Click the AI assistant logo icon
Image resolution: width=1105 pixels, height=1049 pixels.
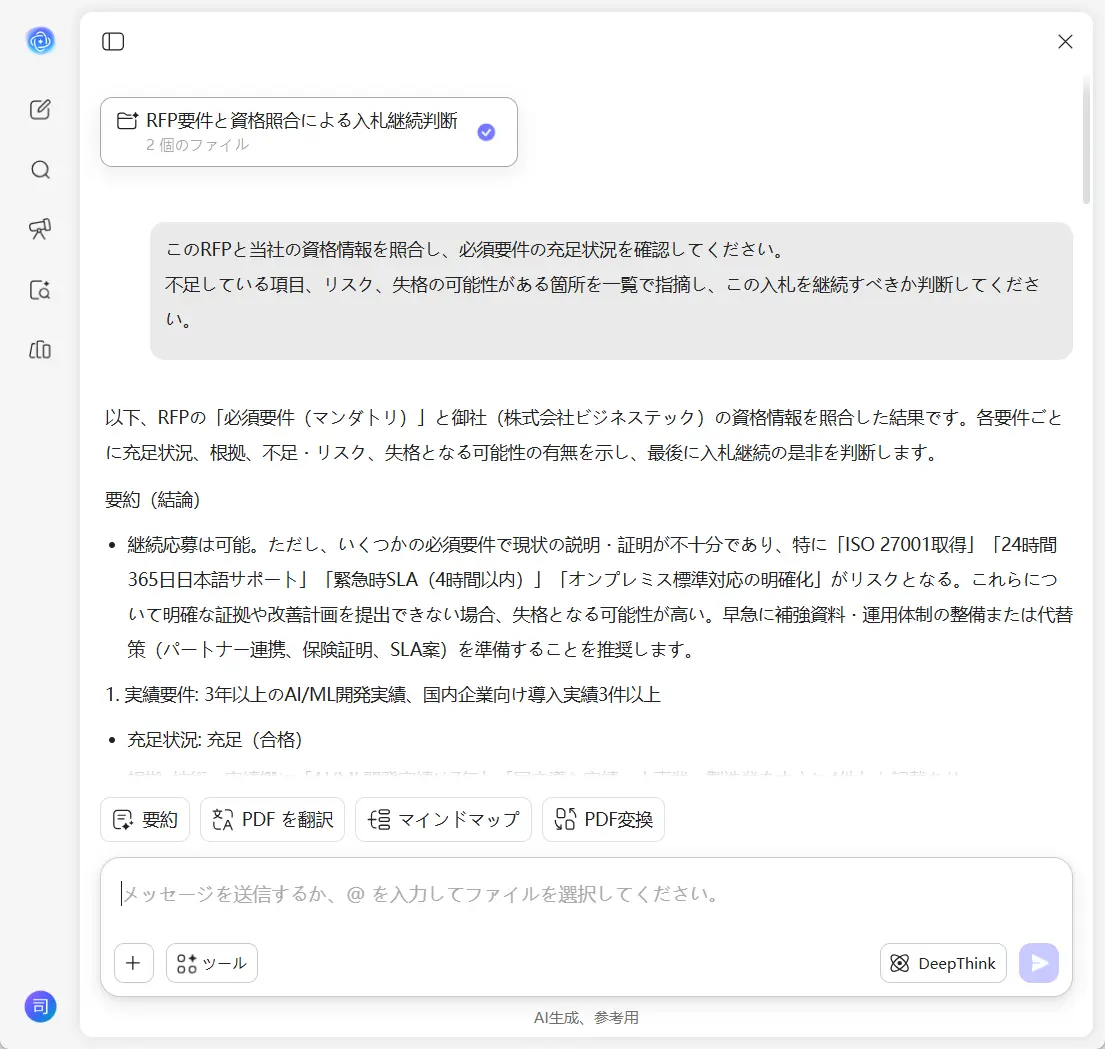pos(40,41)
